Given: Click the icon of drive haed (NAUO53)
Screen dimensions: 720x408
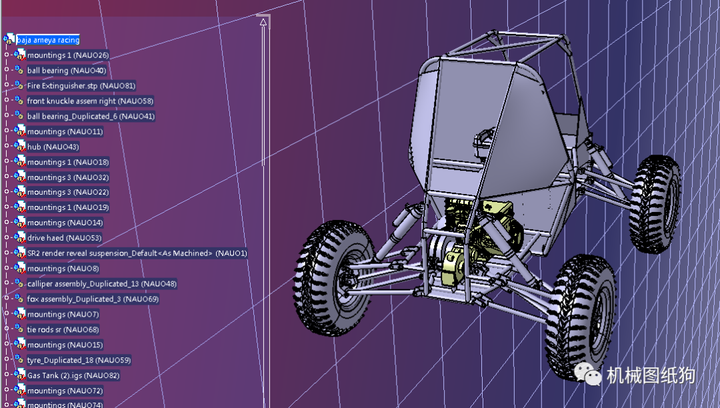Looking at the screenshot, I should (x=19, y=238).
